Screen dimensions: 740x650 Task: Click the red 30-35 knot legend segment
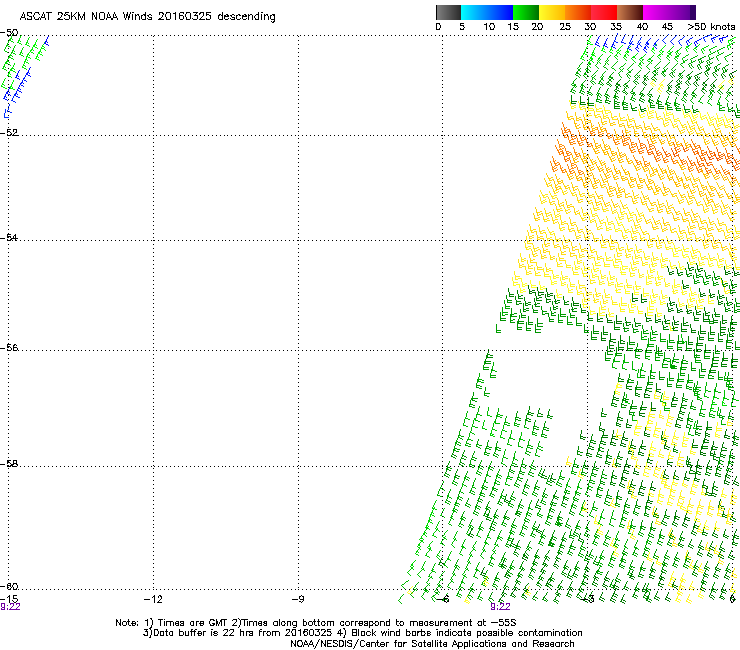[x=604, y=12]
